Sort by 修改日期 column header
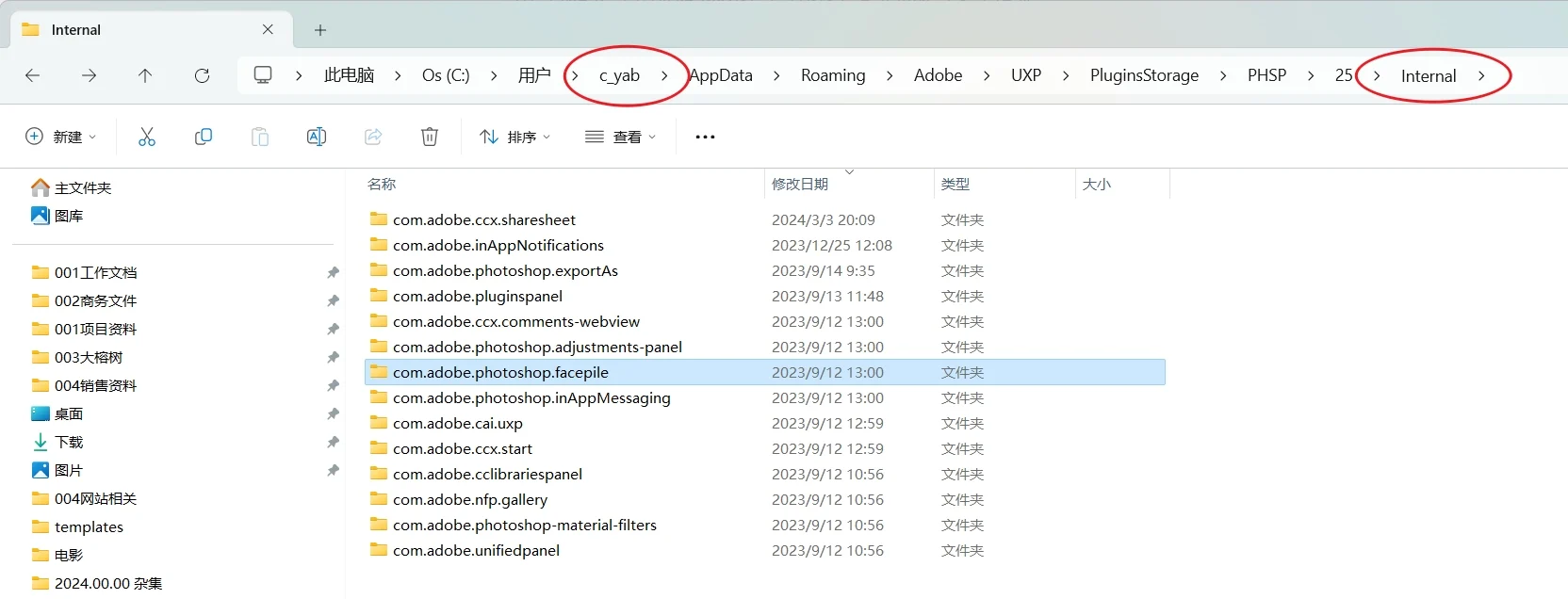The height and width of the screenshot is (599, 1568). (800, 185)
